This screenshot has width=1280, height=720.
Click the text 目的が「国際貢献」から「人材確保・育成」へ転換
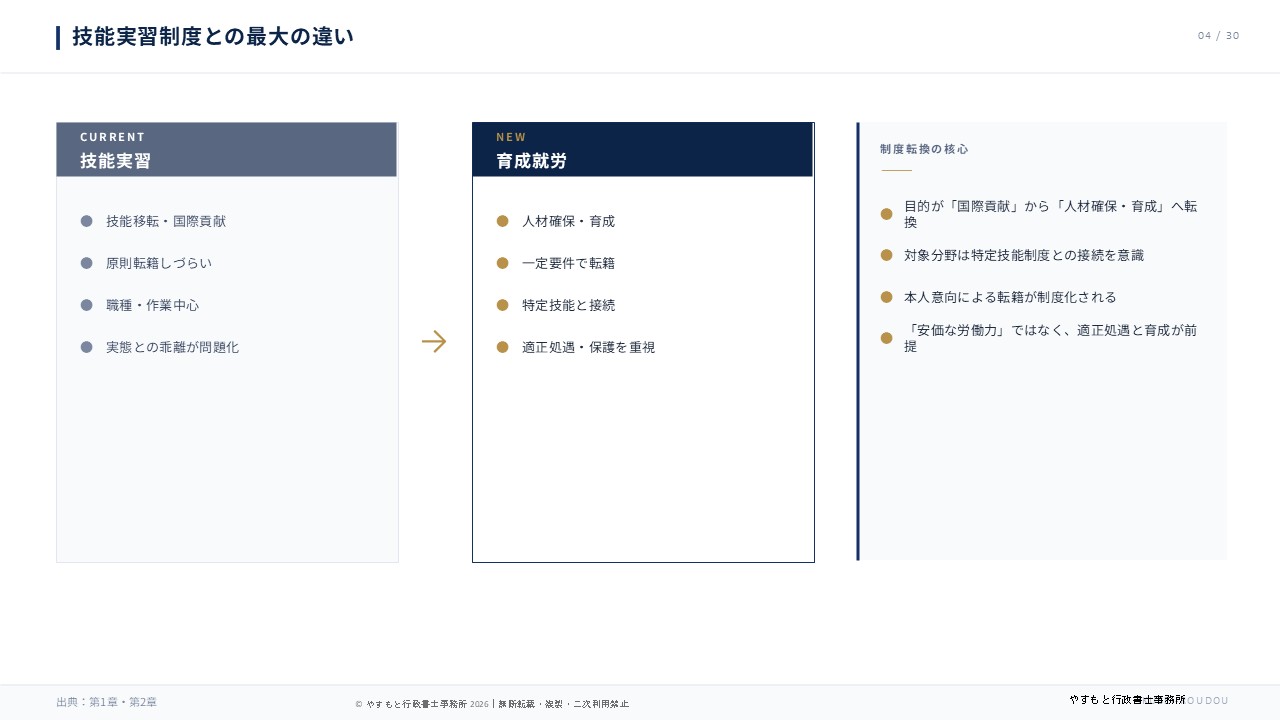click(x=1050, y=214)
